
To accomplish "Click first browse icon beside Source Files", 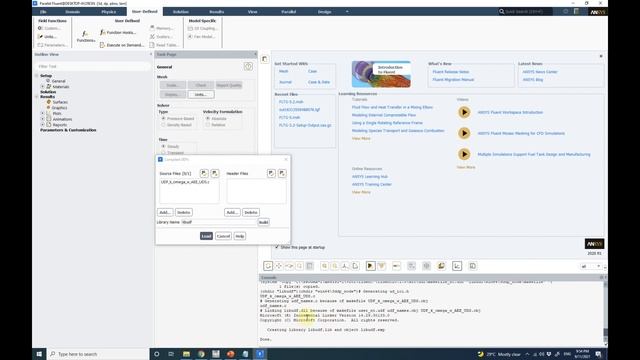I will click(204, 173).
